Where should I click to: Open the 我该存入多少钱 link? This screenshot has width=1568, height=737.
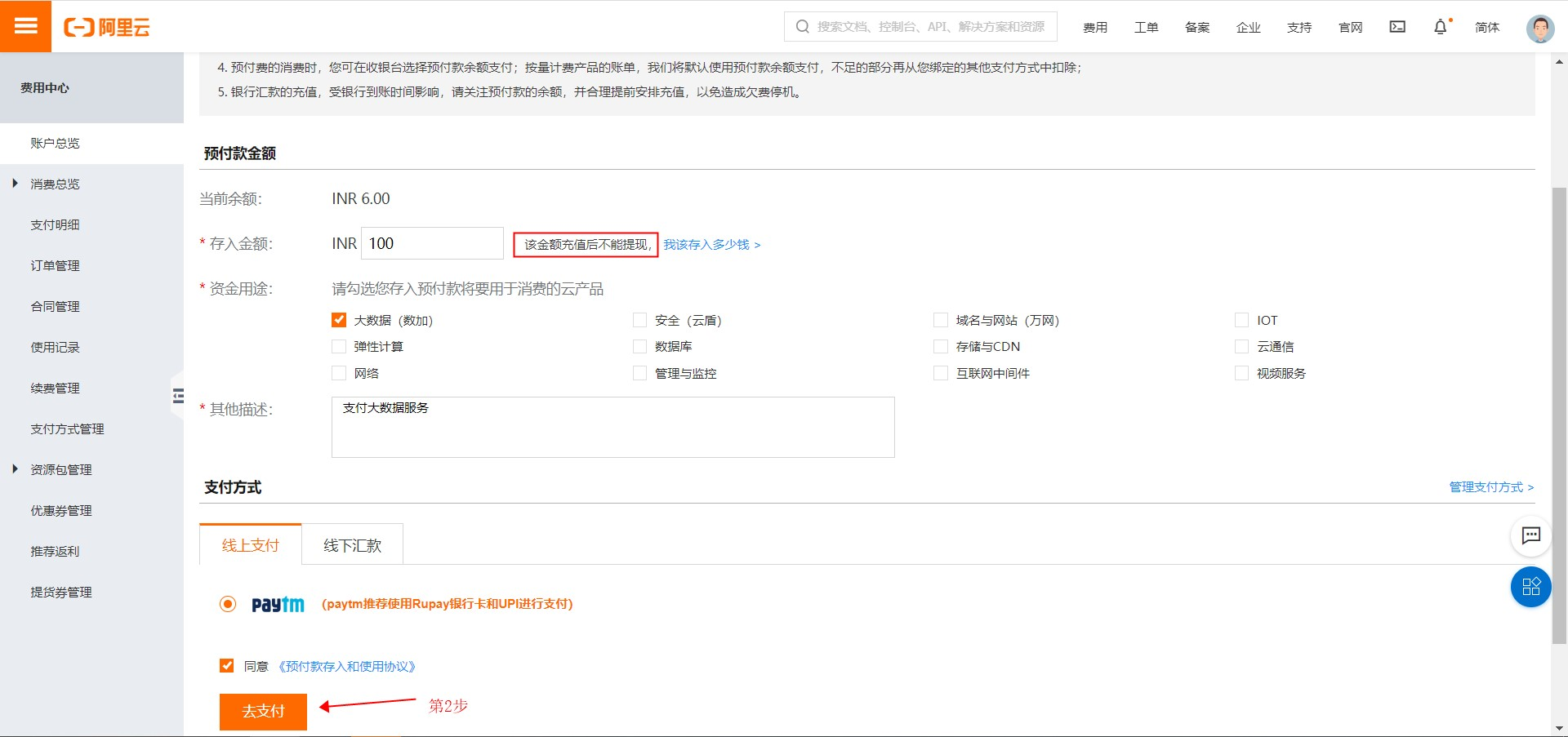(x=708, y=244)
